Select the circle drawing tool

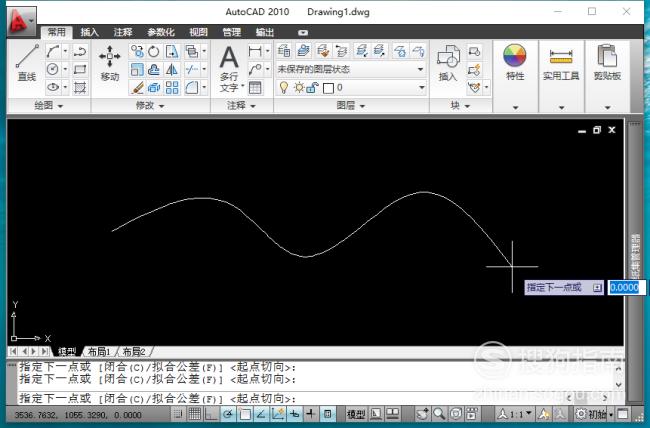pos(53,69)
